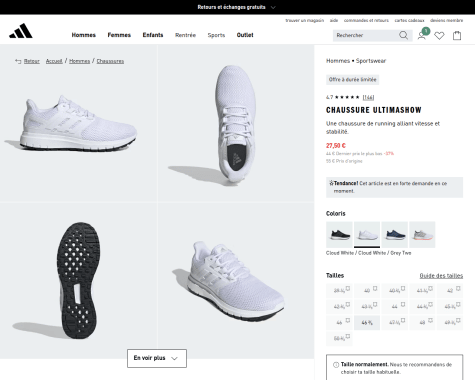Viewport: 475px width, 380px height.
Task: Select size 45 1/3
Action: coord(450,306)
